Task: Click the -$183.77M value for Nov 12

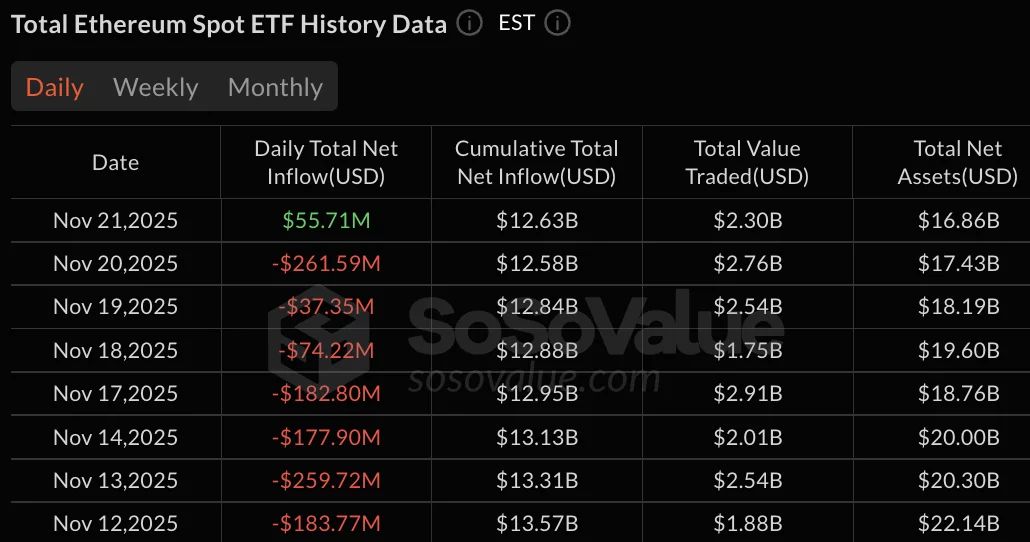Action: pos(326,524)
